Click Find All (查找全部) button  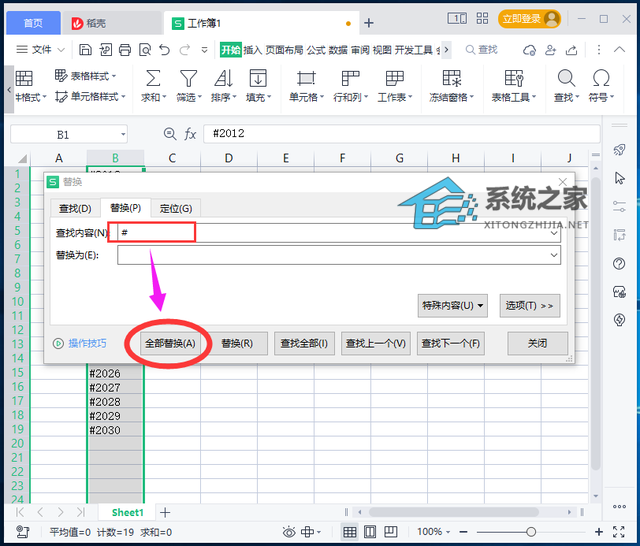click(304, 344)
